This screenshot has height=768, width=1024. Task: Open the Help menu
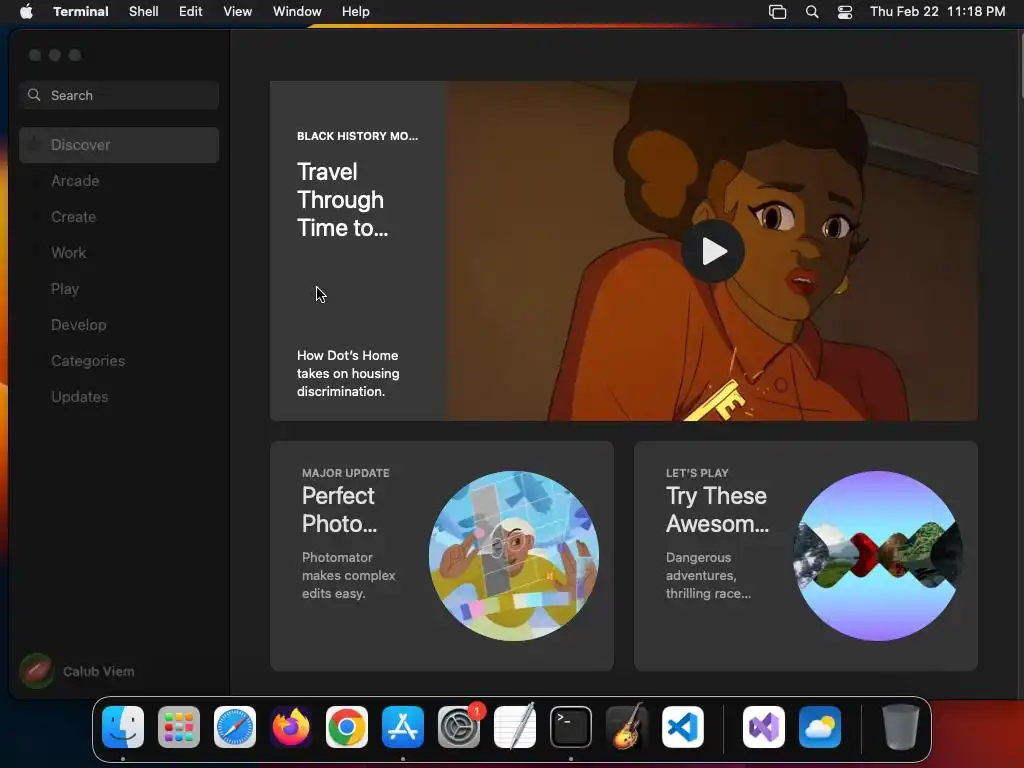tap(356, 12)
